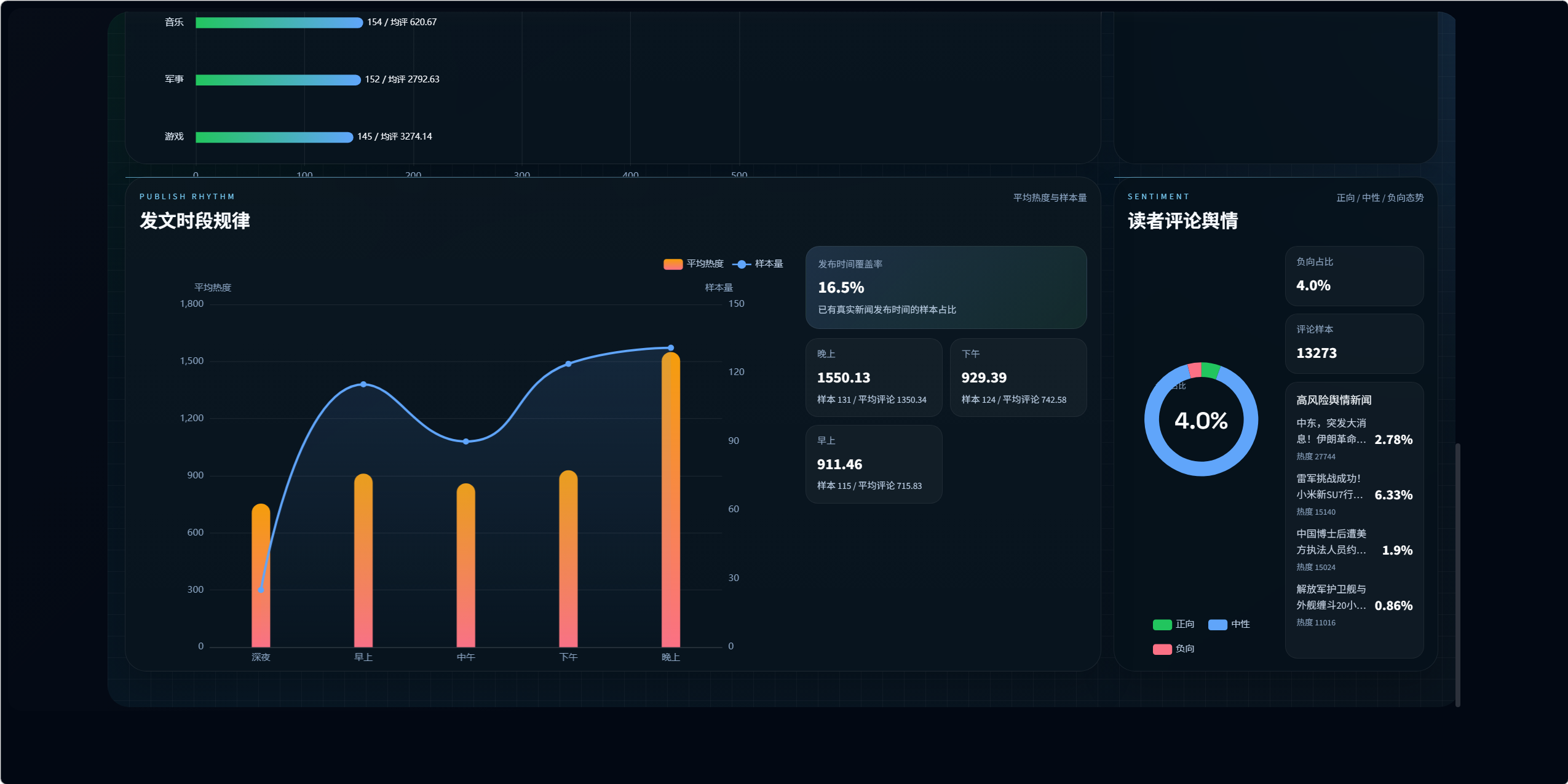The height and width of the screenshot is (784, 1568).
Task: Toggle the 平均热度 legend swatch
Action: [673, 264]
